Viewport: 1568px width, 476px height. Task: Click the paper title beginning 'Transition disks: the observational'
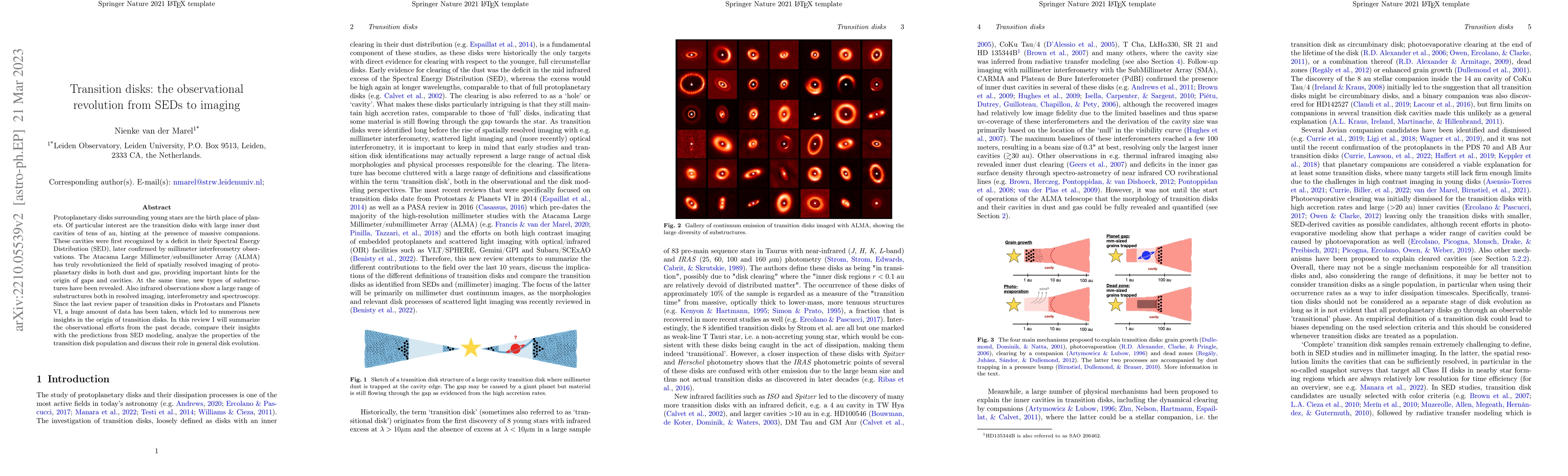pos(157,97)
